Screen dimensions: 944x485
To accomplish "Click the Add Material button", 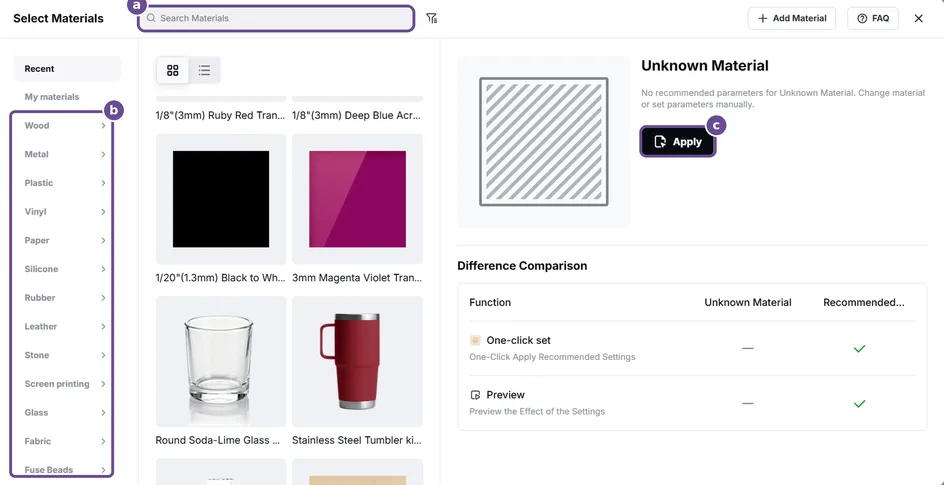I will 792,18.
